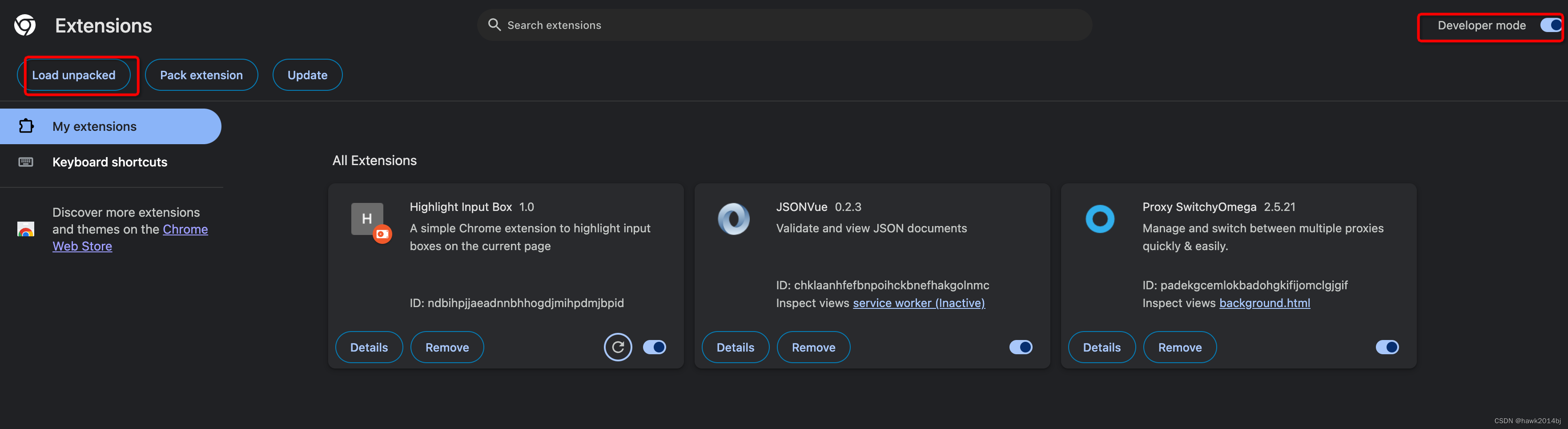Disable the JSONVue extension toggle
Screen dimensions: 1568x429
1021,348
